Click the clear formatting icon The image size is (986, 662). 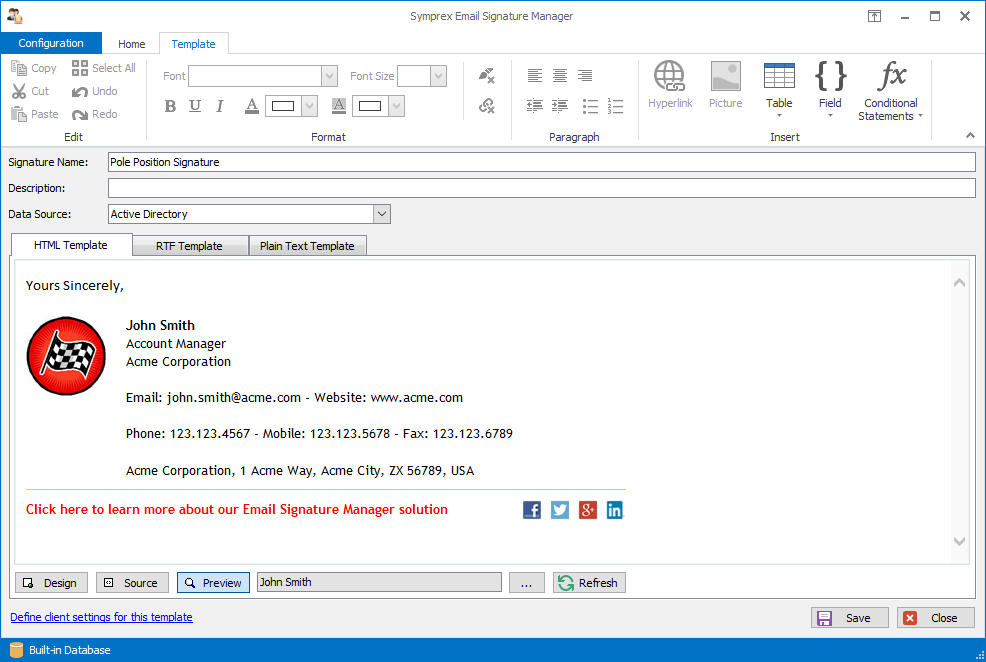pyautogui.click(x=487, y=76)
